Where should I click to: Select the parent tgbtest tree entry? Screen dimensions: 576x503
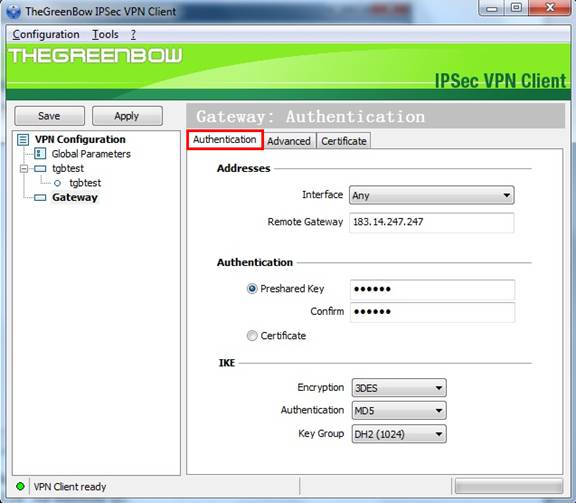(x=68, y=169)
